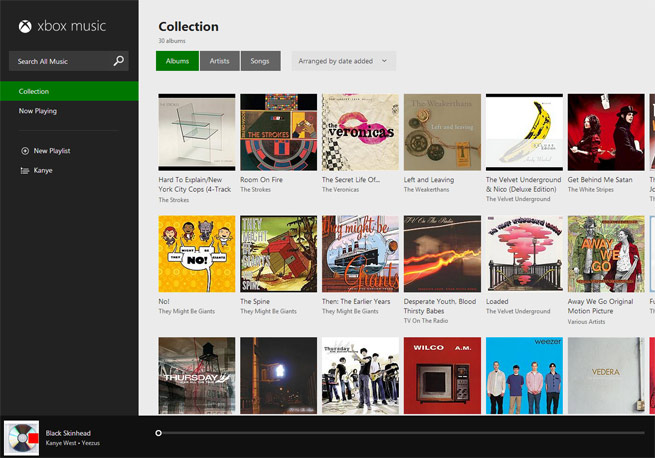Click Various Artists under Away We Go

586,322
